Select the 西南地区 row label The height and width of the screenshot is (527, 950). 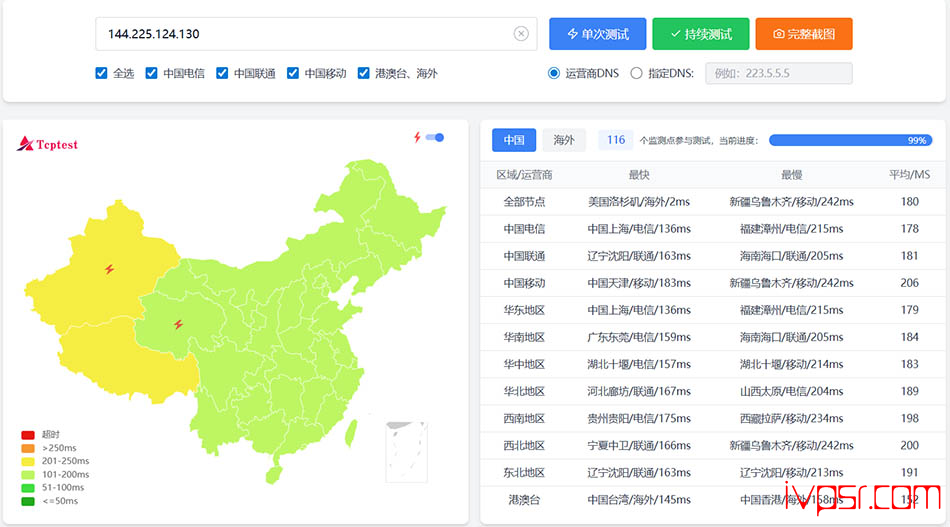point(524,419)
